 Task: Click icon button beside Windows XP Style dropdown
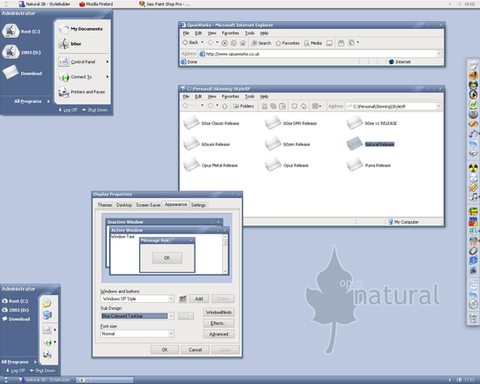point(182,299)
